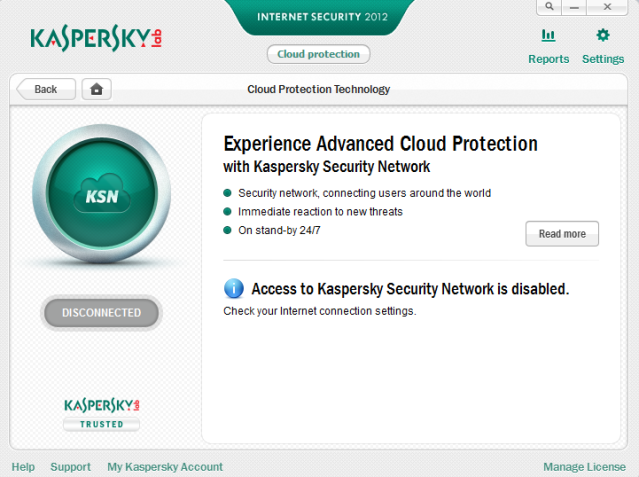The width and height of the screenshot is (639, 477).
Task: Minimize the Kaspersky window
Action: (x=574, y=7)
